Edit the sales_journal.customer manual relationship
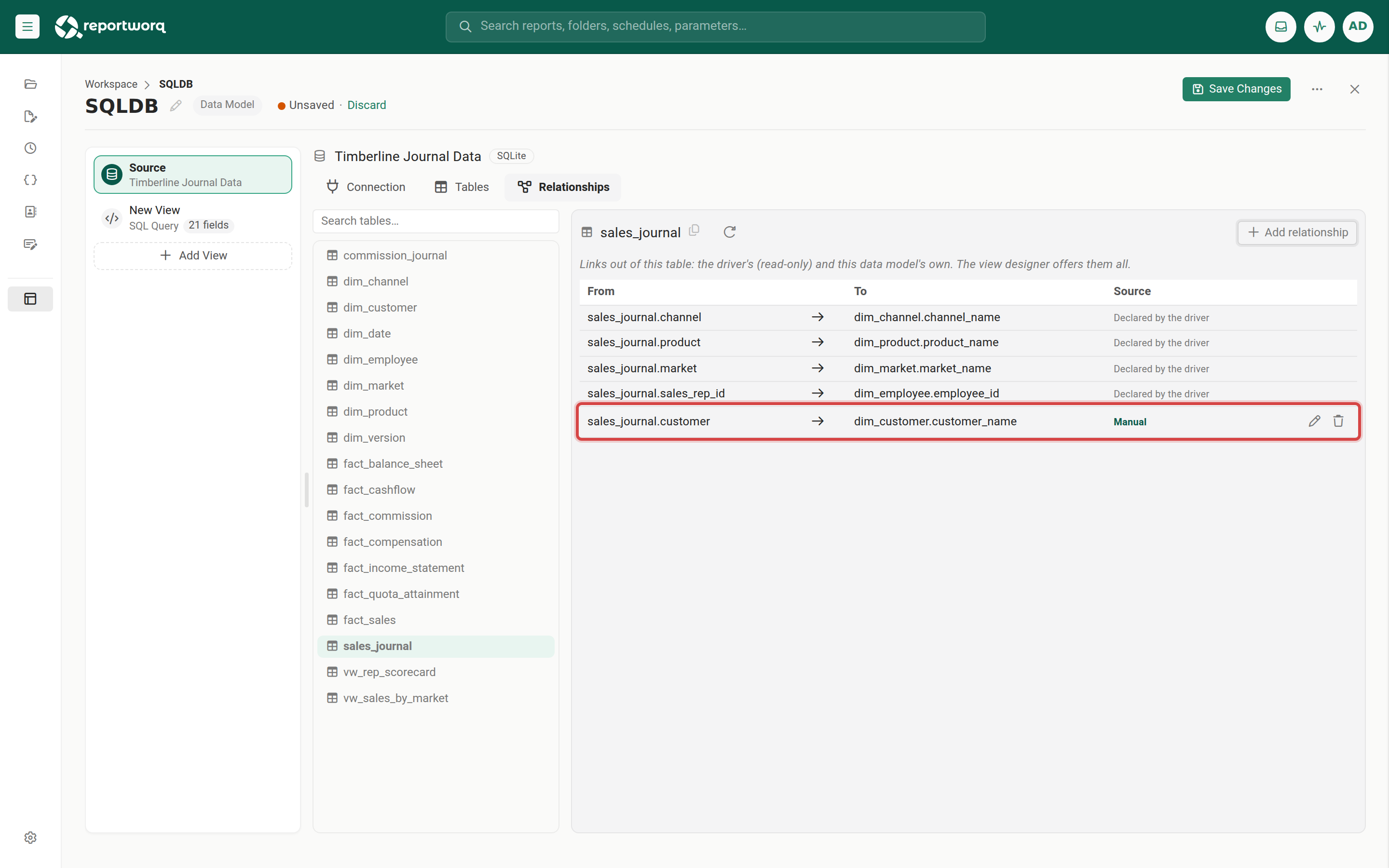This screenshot has height=868, width=1389. point(1314,421)
